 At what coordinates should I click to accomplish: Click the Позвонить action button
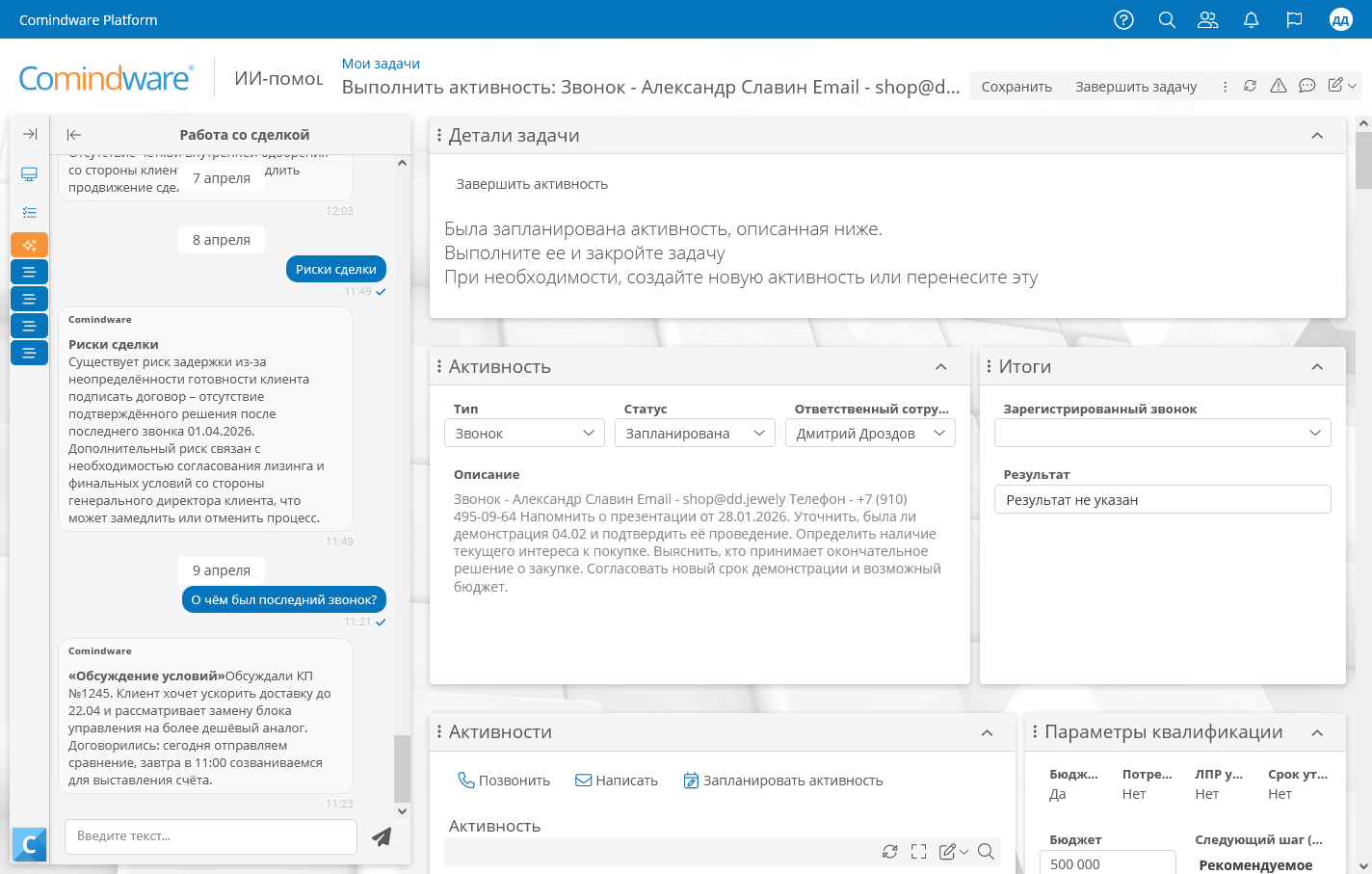click(x=504, y=781)
